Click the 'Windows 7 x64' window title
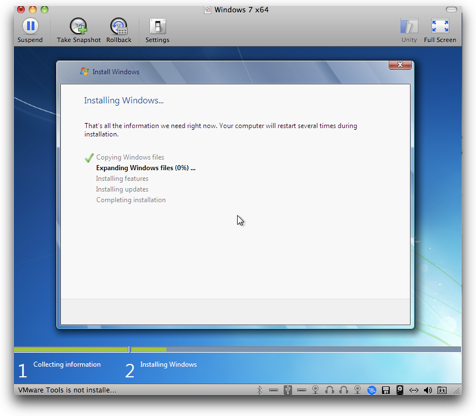 (x=241, y=10)
